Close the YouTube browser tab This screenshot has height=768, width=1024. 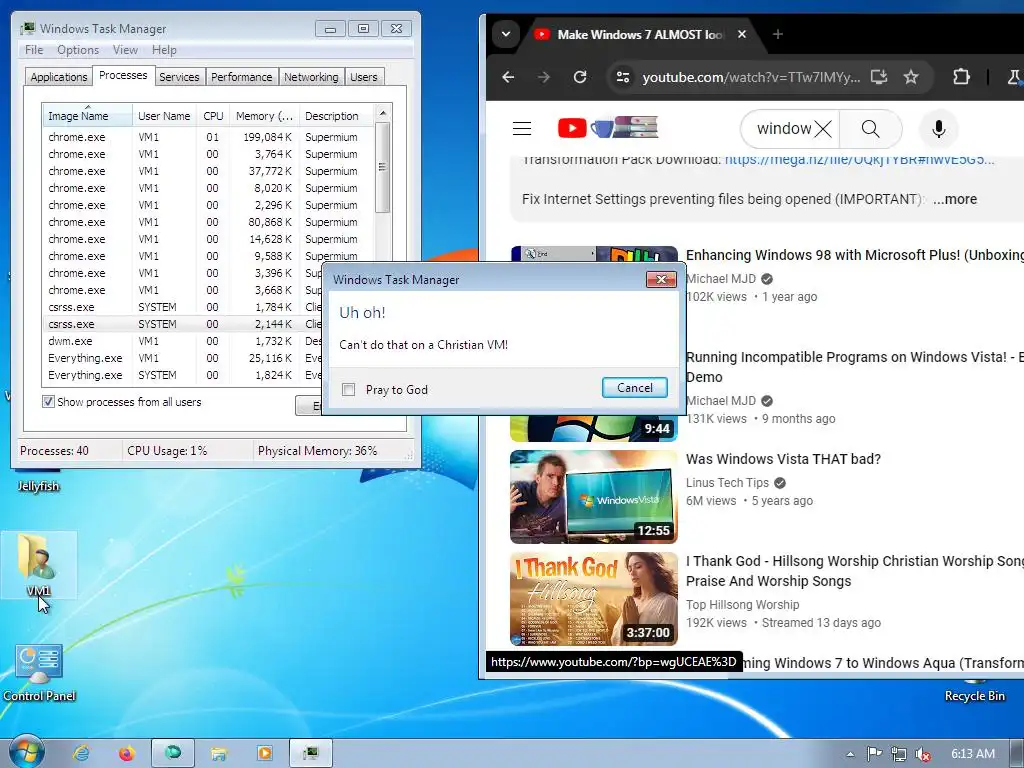(x=742, y=34)
